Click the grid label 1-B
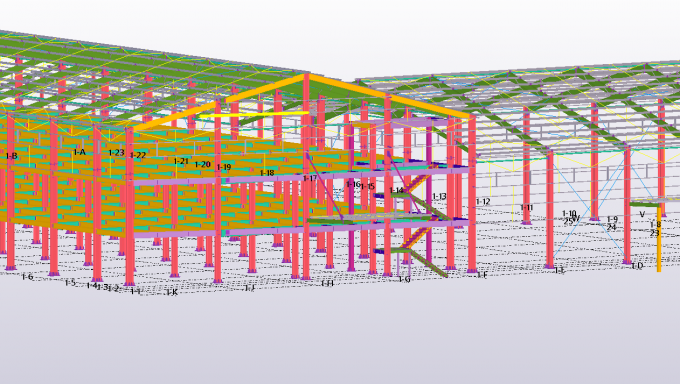The height and width of the screenshot is (384, 680). coord(11,156)
